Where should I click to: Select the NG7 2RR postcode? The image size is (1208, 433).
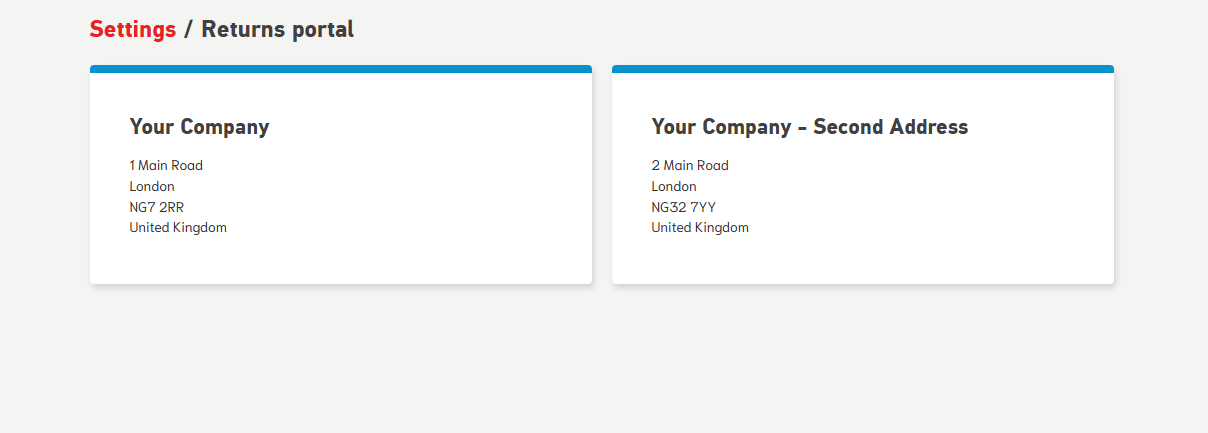click(x=157, y=207)
